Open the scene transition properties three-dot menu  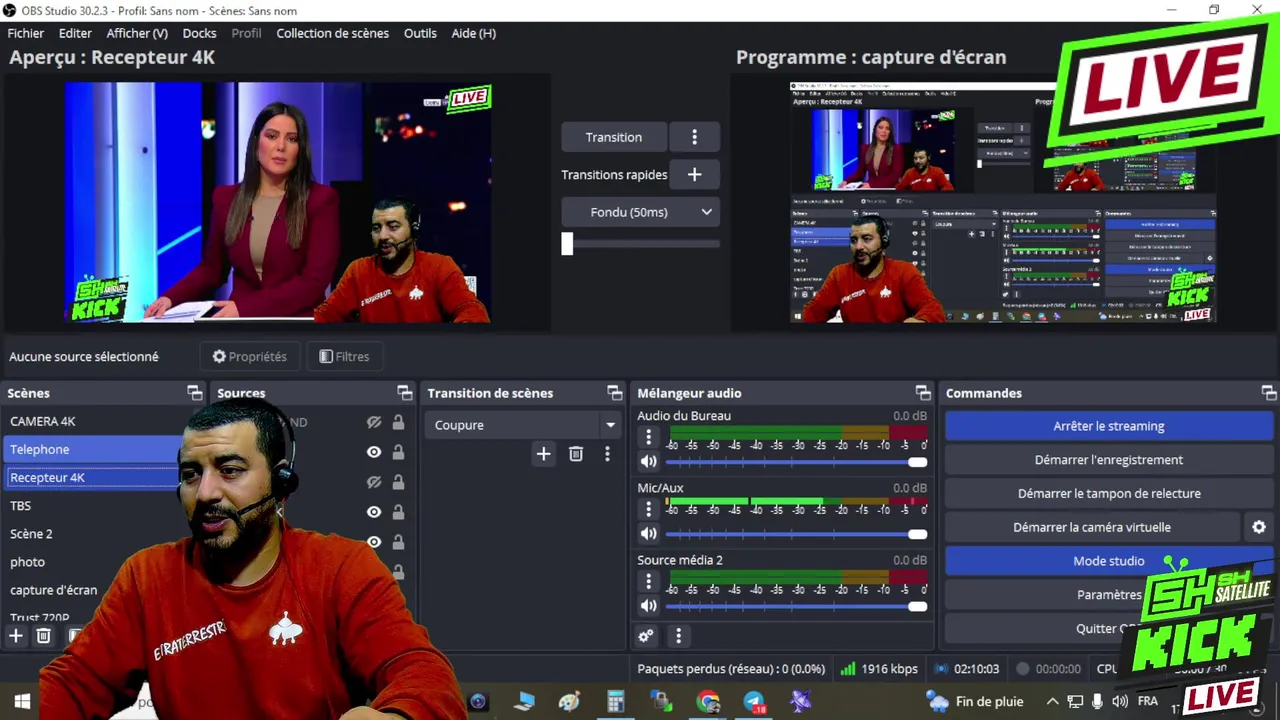click(x=607, y=454)
